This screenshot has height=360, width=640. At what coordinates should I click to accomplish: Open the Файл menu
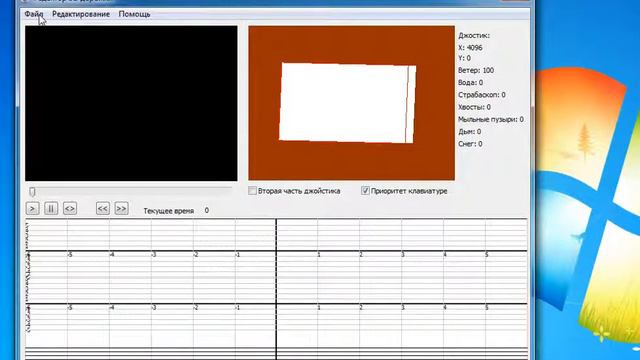click(33, 14)
